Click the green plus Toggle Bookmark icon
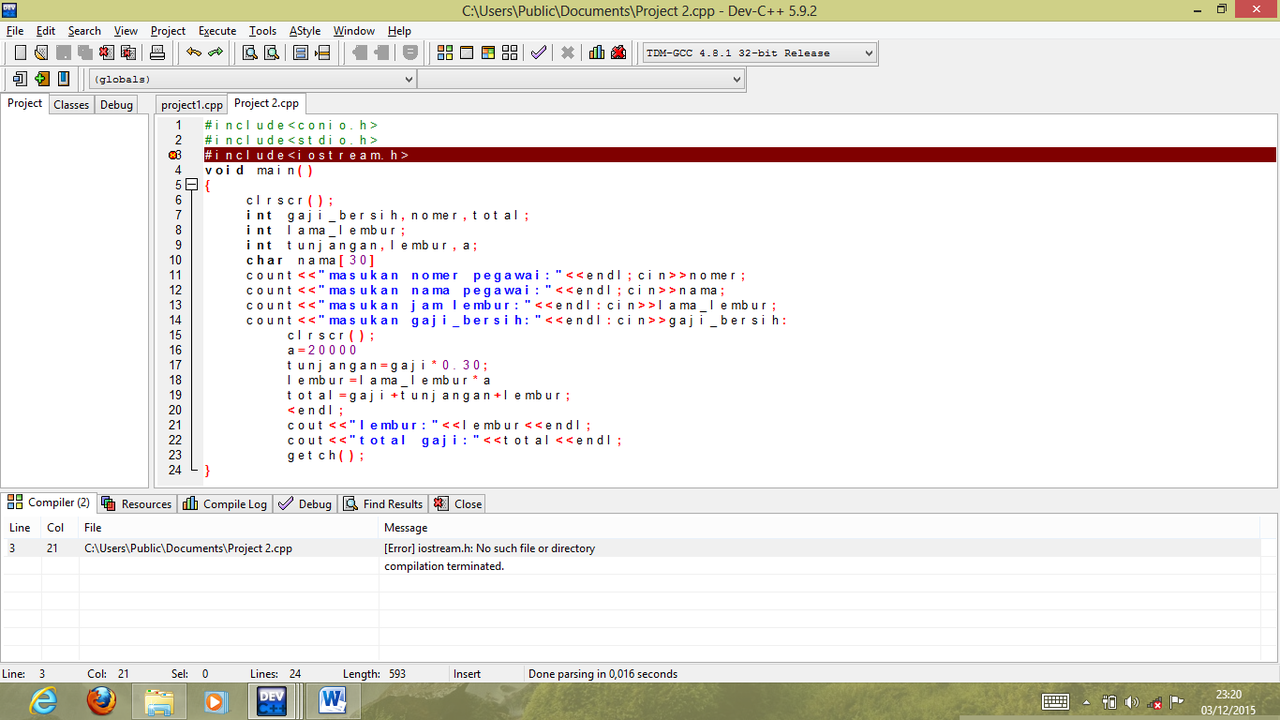 tap(41, 79)
